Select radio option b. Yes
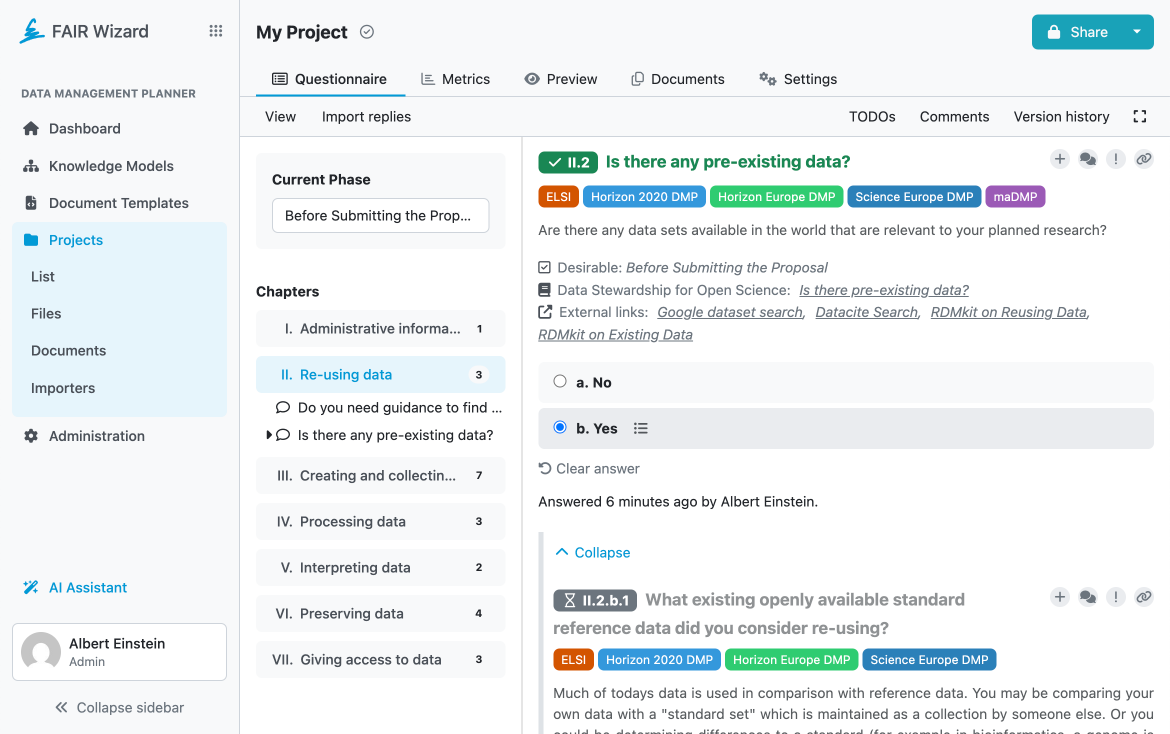The image size is (1170, 734). (560, 428)
